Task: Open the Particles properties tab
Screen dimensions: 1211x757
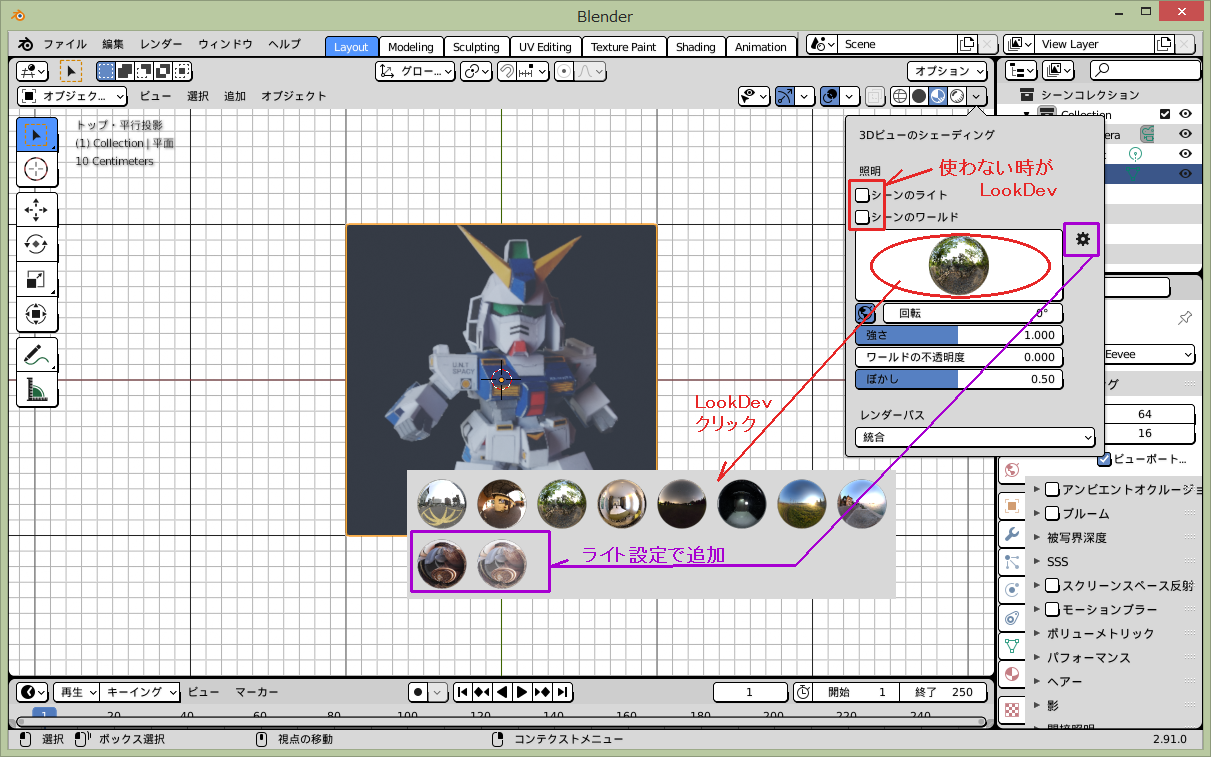Action: 1012,562
